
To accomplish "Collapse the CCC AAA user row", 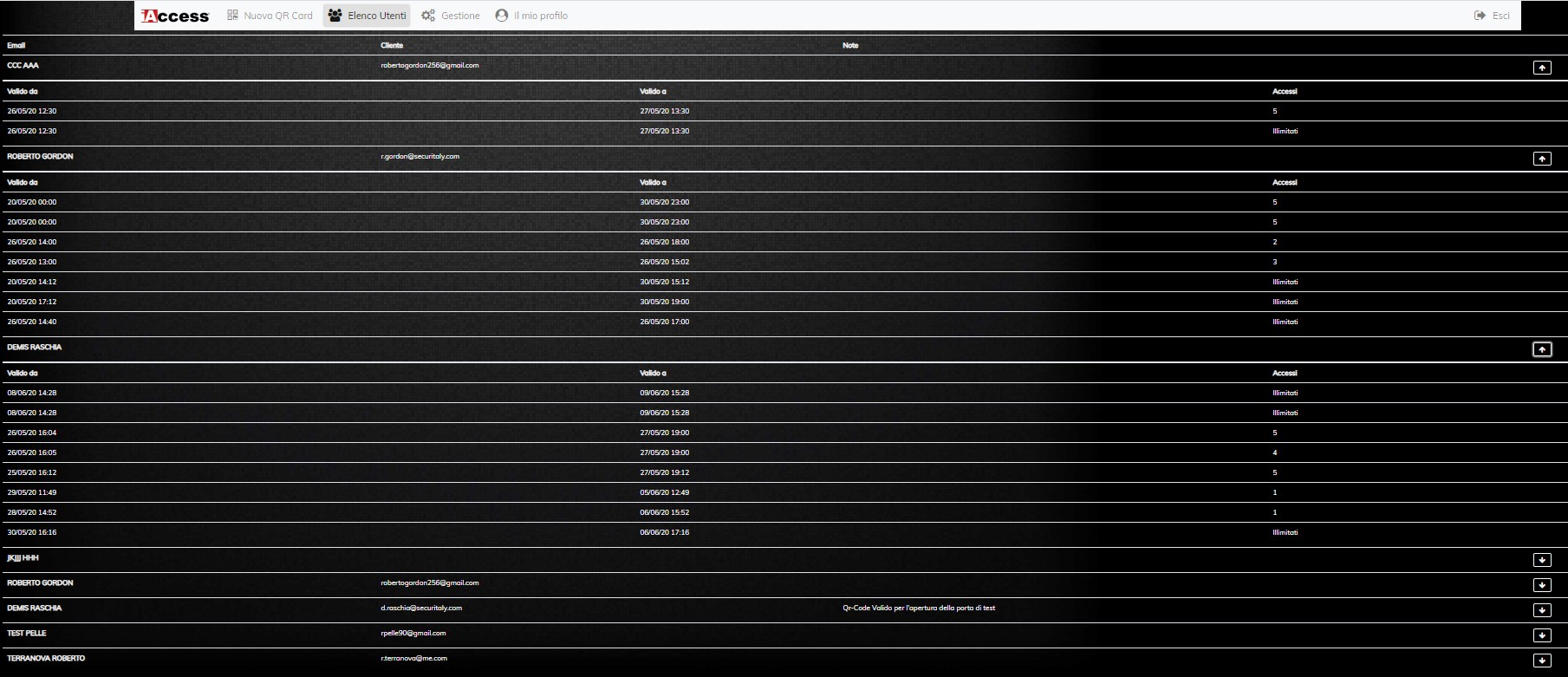I will (1542, 68).
